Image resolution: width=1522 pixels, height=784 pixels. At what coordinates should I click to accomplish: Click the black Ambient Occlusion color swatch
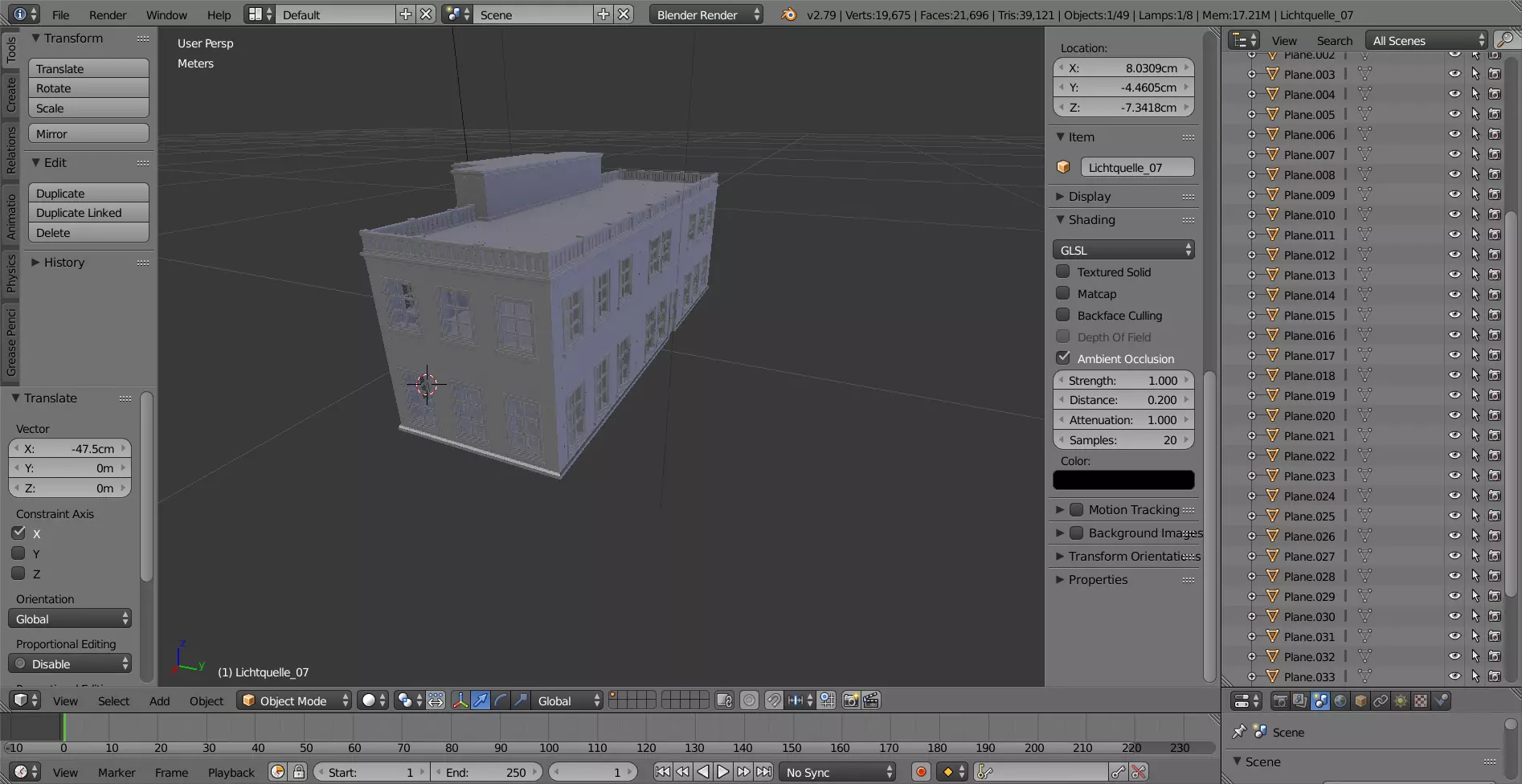point(1123,480)
